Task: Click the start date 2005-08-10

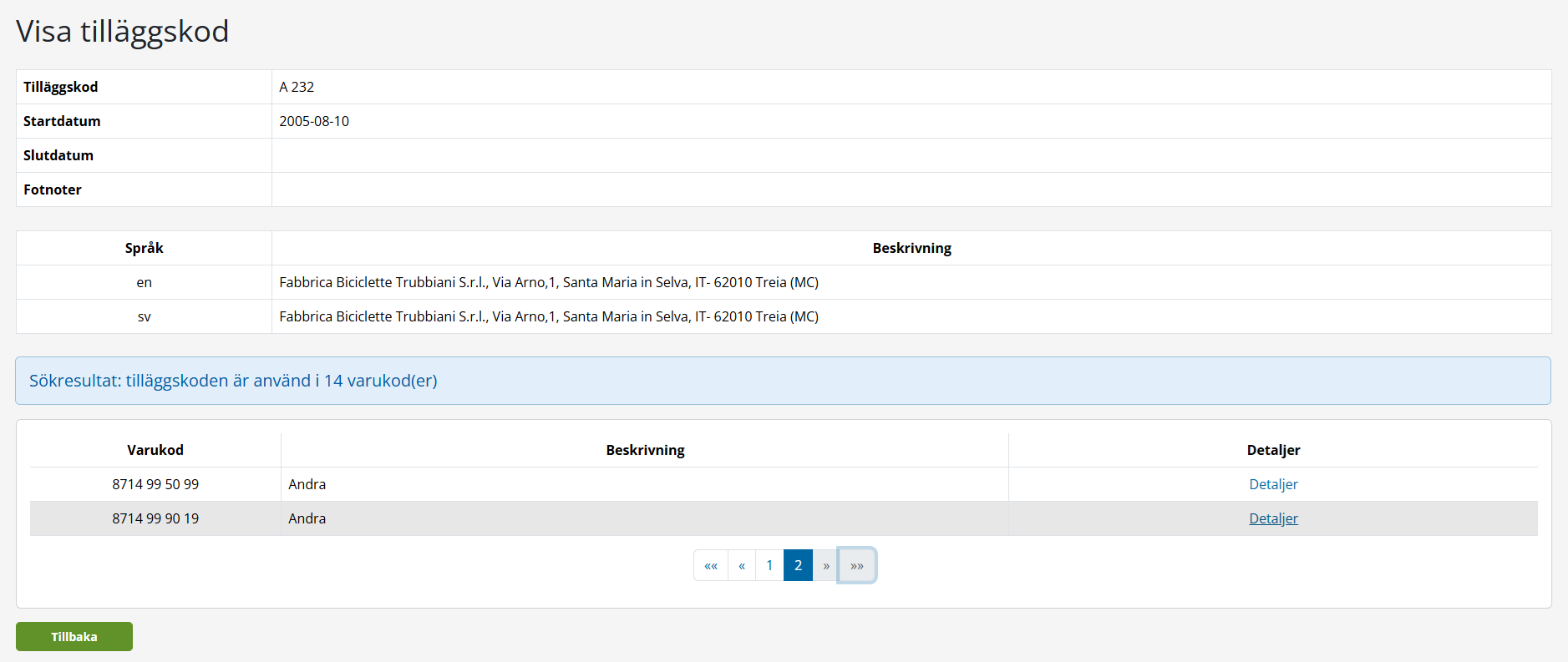Action: pos(314,121)
